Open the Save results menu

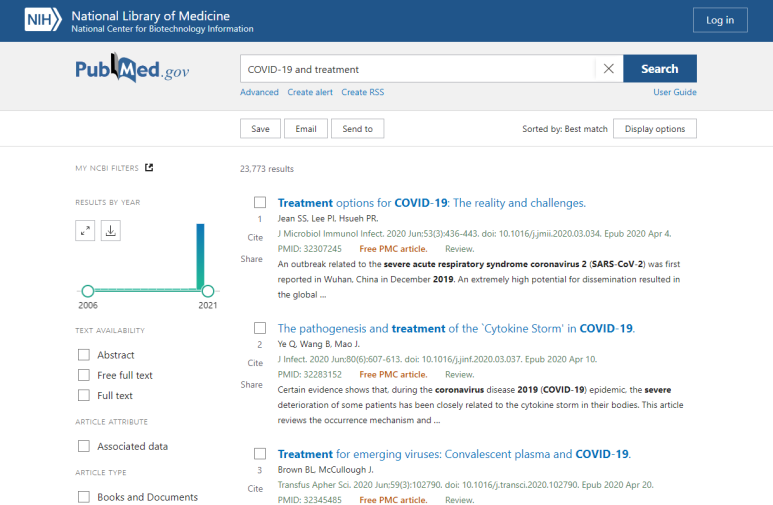pyautogui.click(x=260, y=129)
